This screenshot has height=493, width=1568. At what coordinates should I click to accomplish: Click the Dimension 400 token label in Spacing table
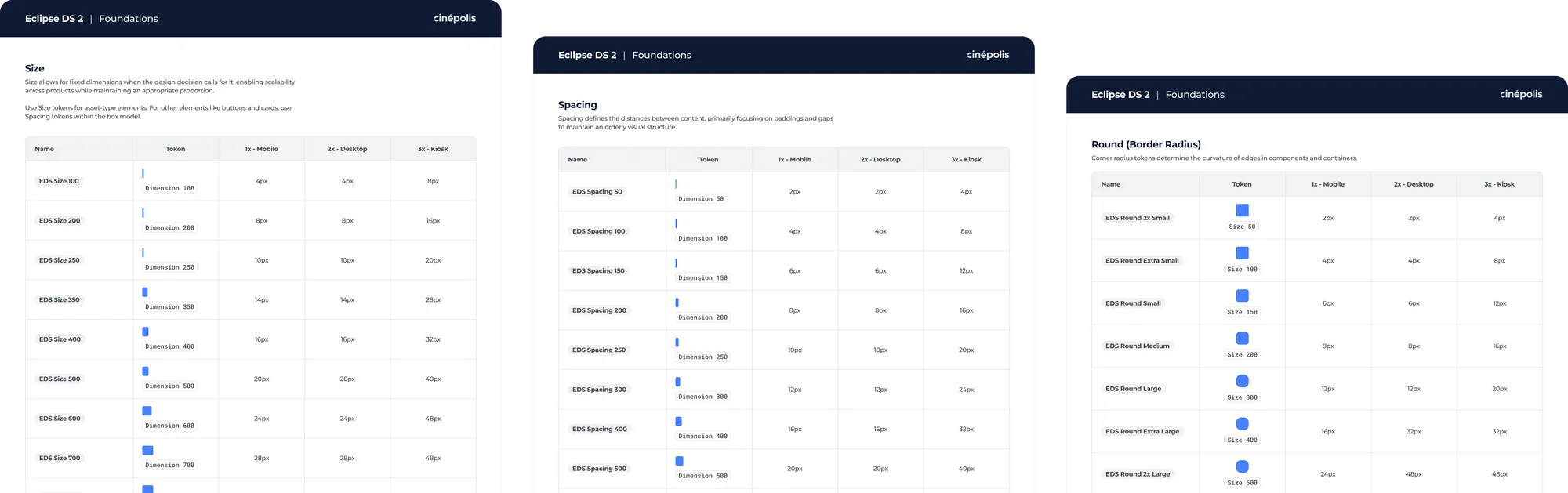702,436
